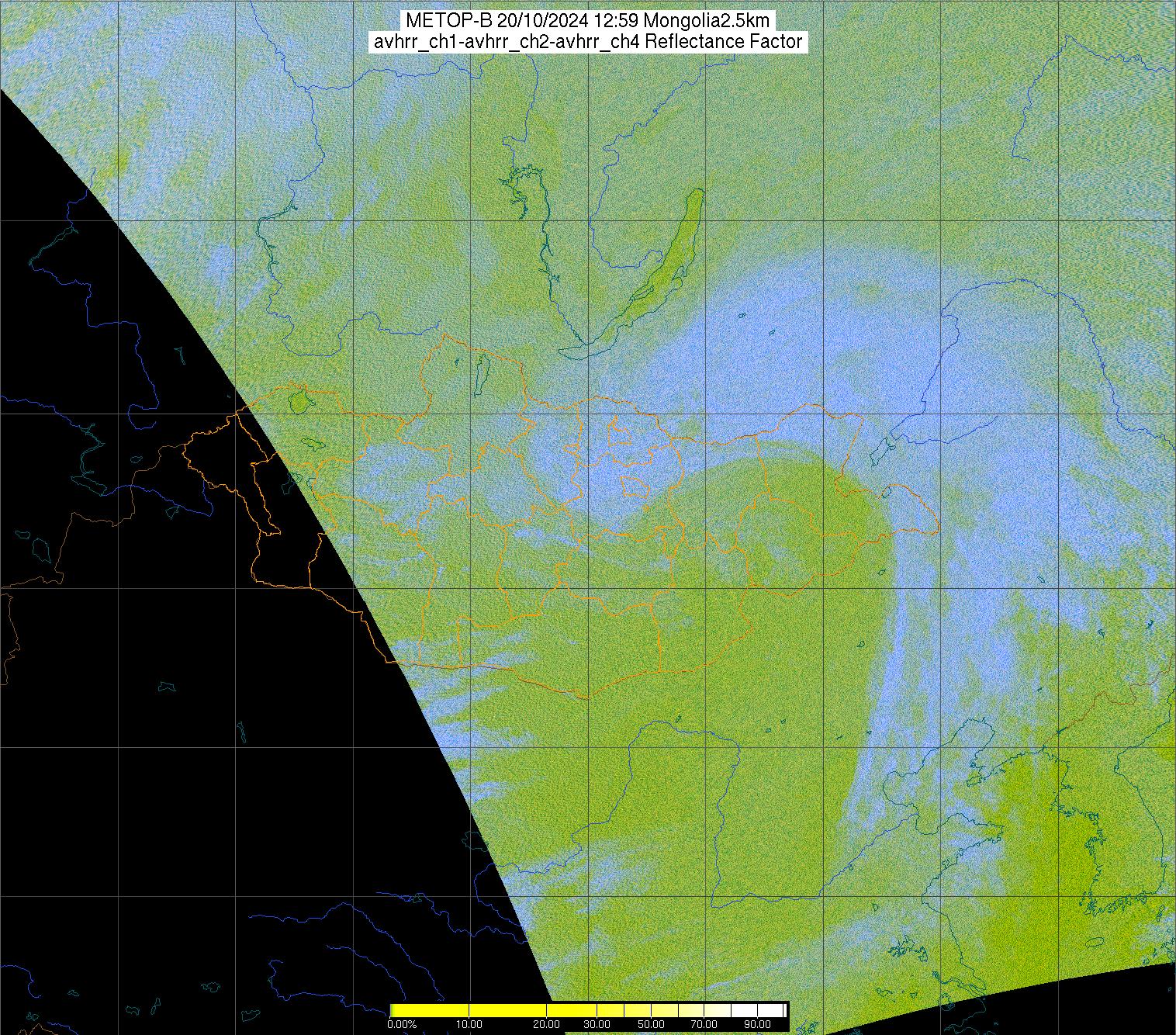Screen dimensions: 1176x1035
Task: Click the '10.00' colorbar label
Action: pos(469,1025)
